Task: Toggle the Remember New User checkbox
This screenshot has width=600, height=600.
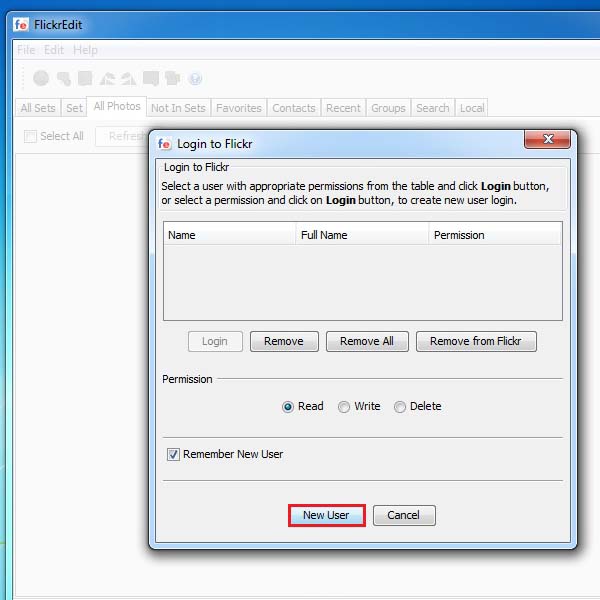Action: point(173,454)
